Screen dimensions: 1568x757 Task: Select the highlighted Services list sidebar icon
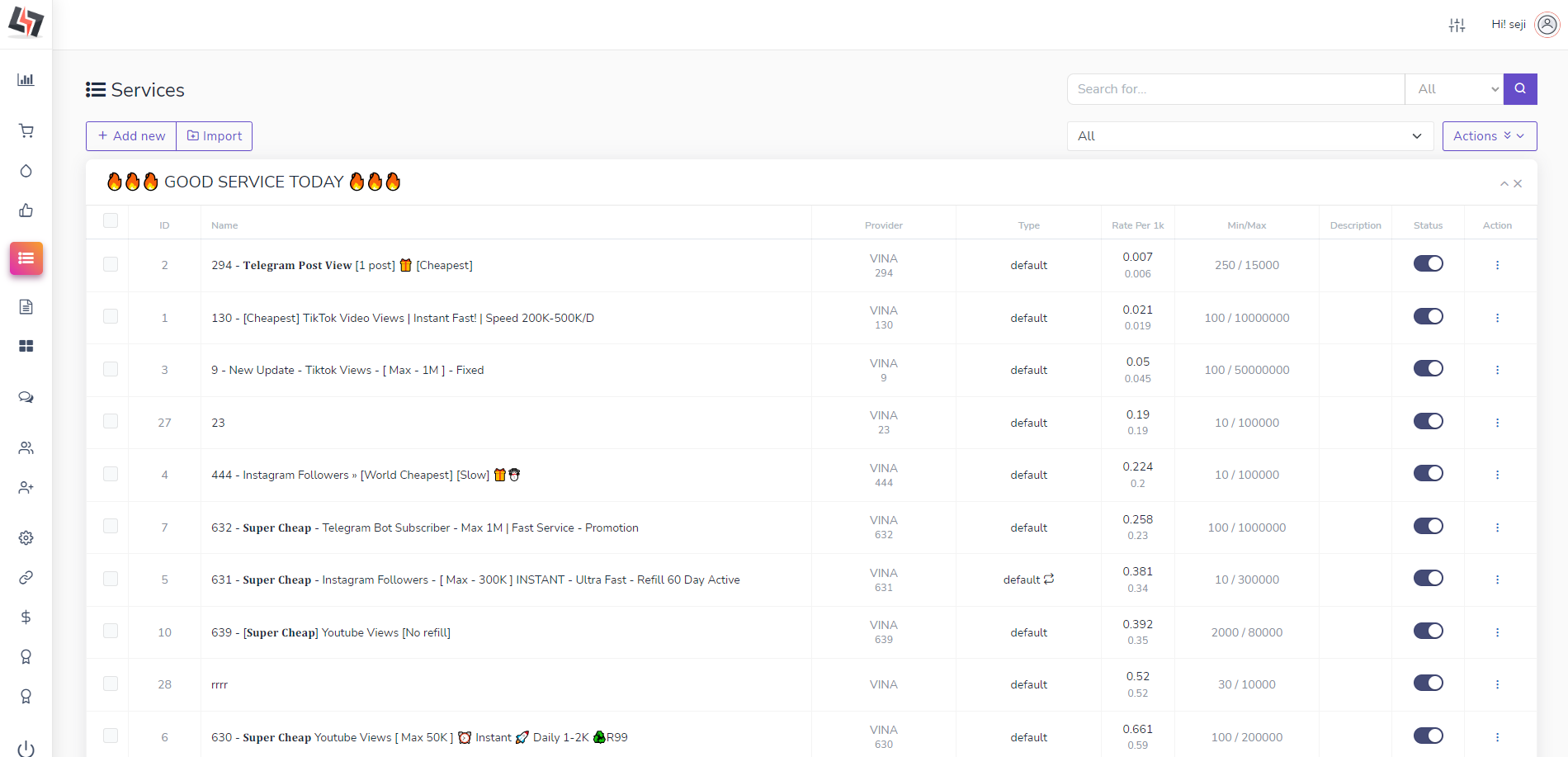(x=26, y=258)
